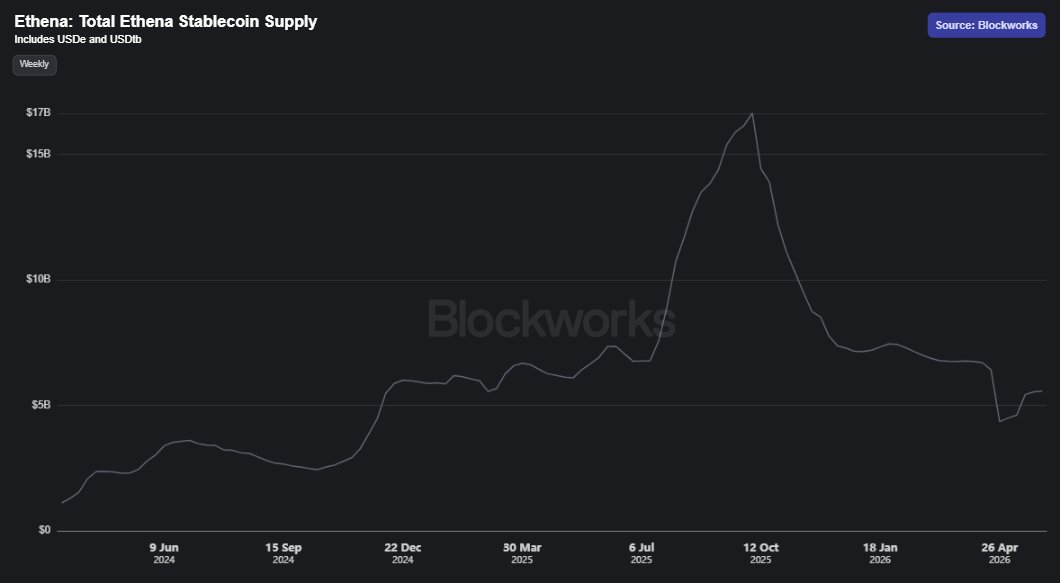Select the 22 Dec 2024 axis date
The height and width of the screenshot is (583, 1060).
(403, 553)
